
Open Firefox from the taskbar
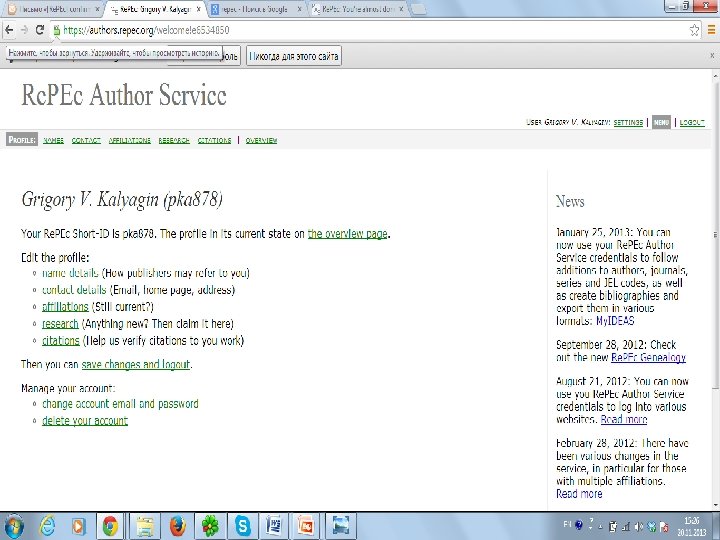point(177,526)
